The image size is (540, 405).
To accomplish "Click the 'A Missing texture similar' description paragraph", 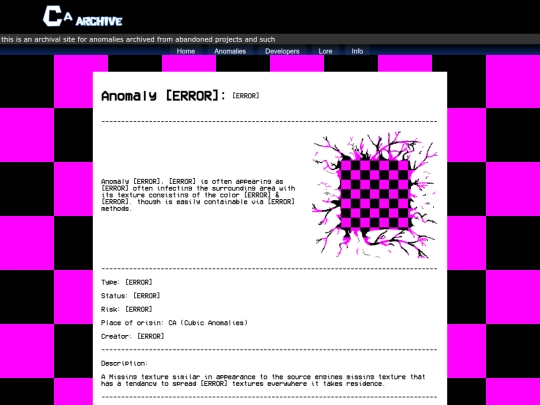I will 263,380.
